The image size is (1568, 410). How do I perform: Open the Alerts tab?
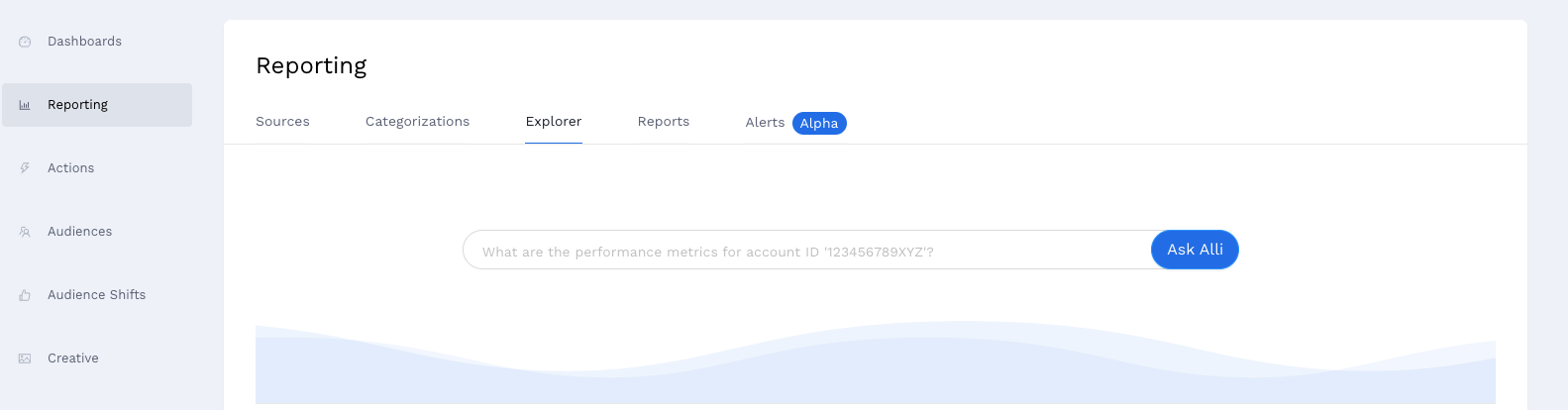[x=765, y=123]
